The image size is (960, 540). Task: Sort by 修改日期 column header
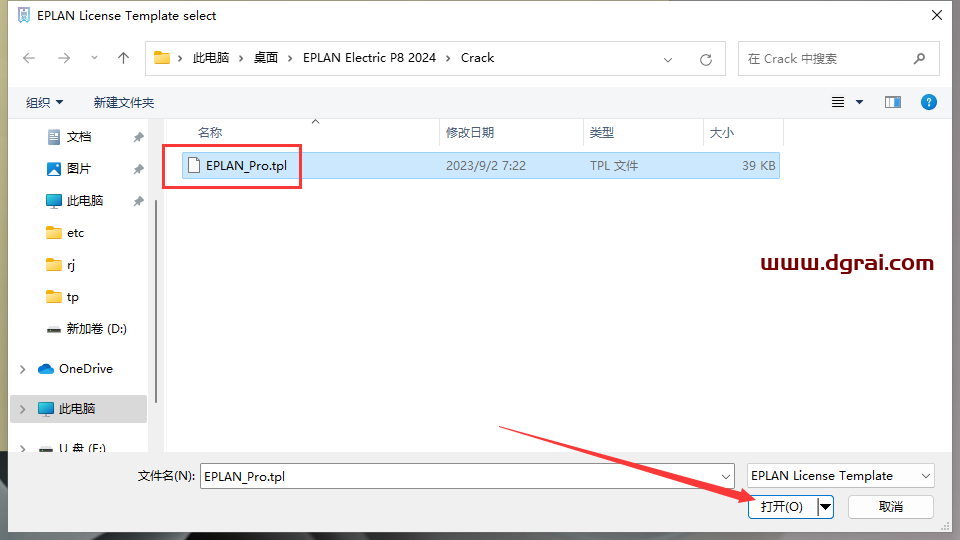470,132
